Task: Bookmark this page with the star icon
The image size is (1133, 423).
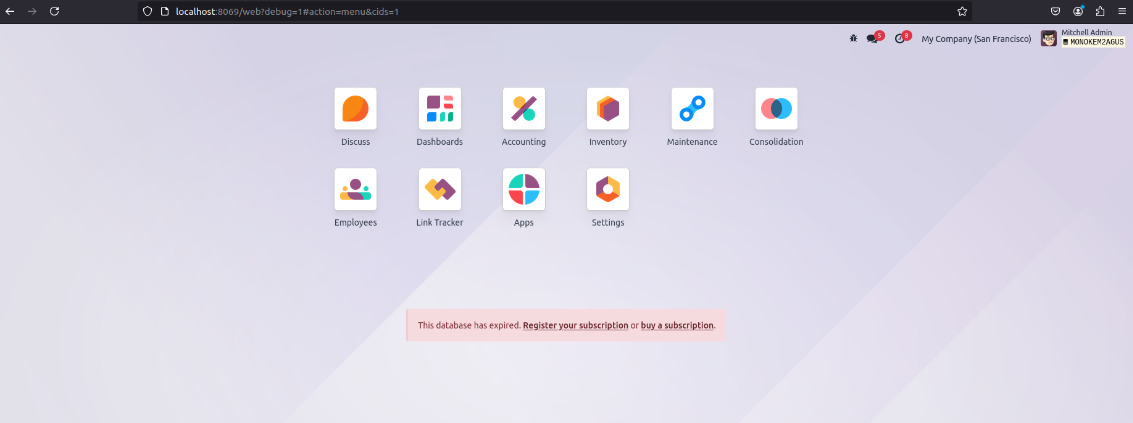Action: [x=962, y=10]
